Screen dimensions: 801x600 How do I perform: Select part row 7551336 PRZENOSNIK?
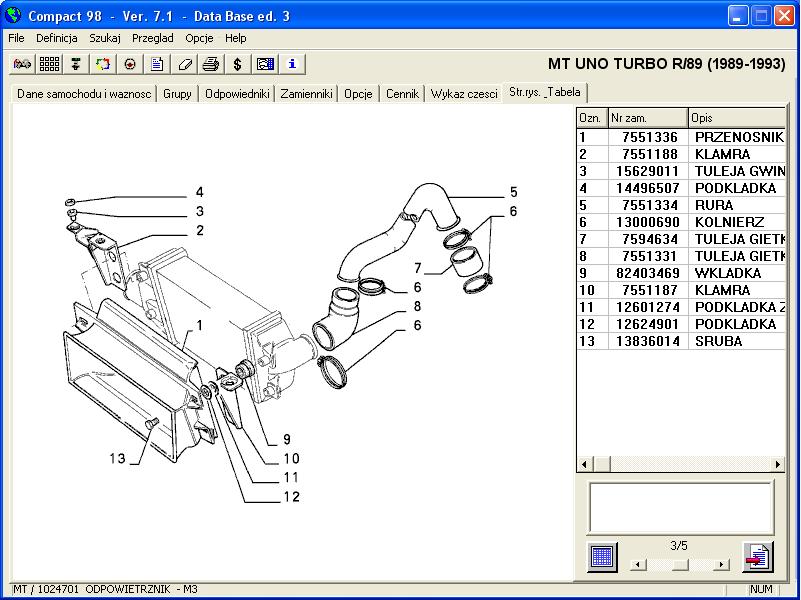click(x=680, y=137)
